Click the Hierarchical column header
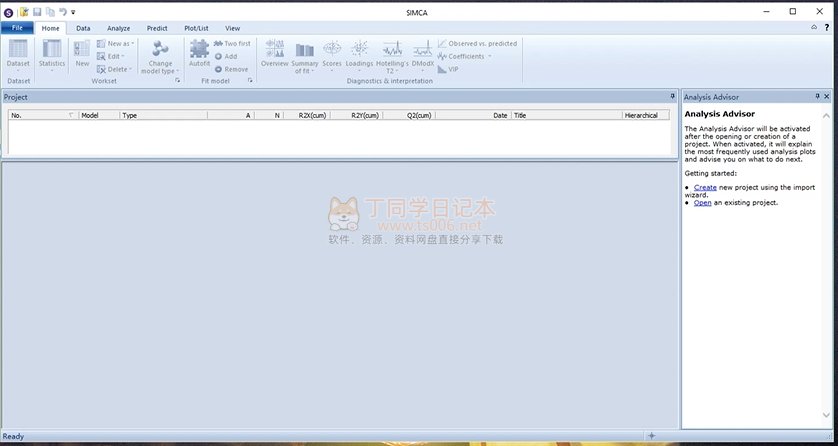Image resolution: width=838 pixels, height=446 pixels. pos(646,115)
